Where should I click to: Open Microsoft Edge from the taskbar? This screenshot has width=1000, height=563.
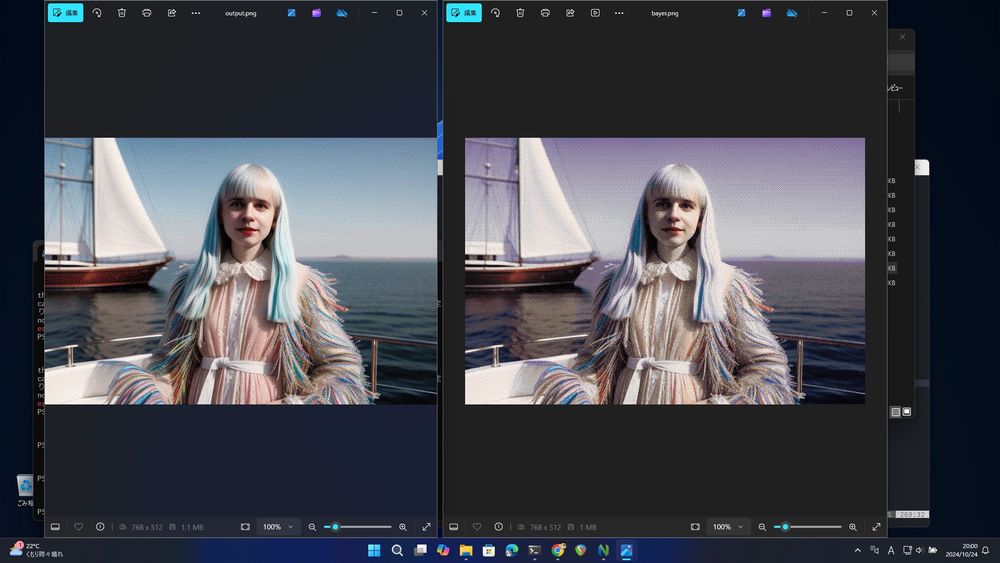tap(512, 550)
